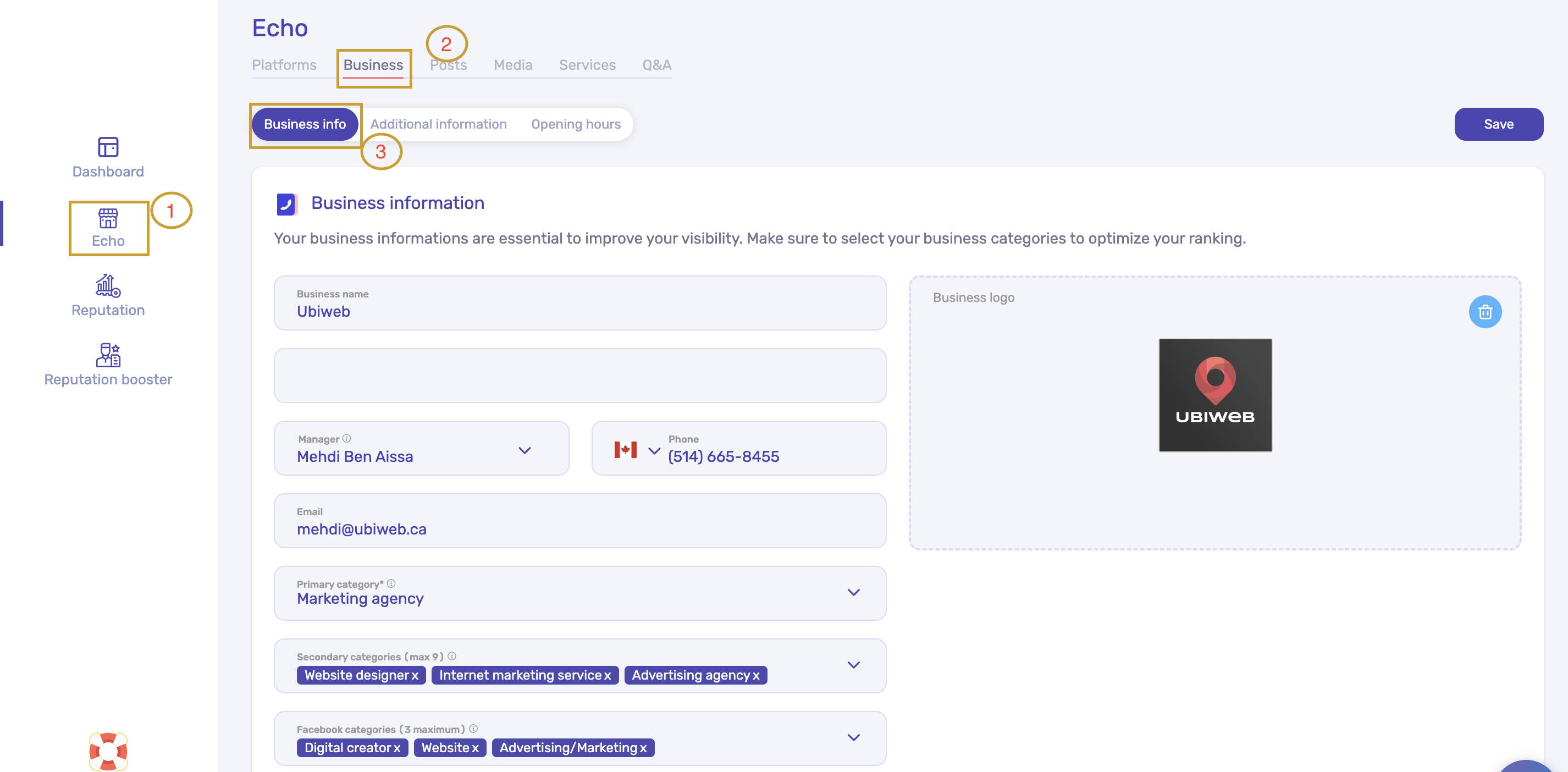Click Primary category info icon
Viewport: 1568px width, 772px height.
click(391, 583)
